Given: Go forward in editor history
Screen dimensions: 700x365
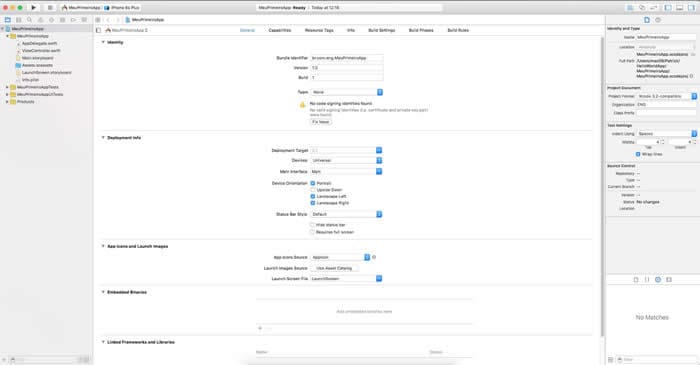Looking at the screenshot, I should tap(118, 20).
